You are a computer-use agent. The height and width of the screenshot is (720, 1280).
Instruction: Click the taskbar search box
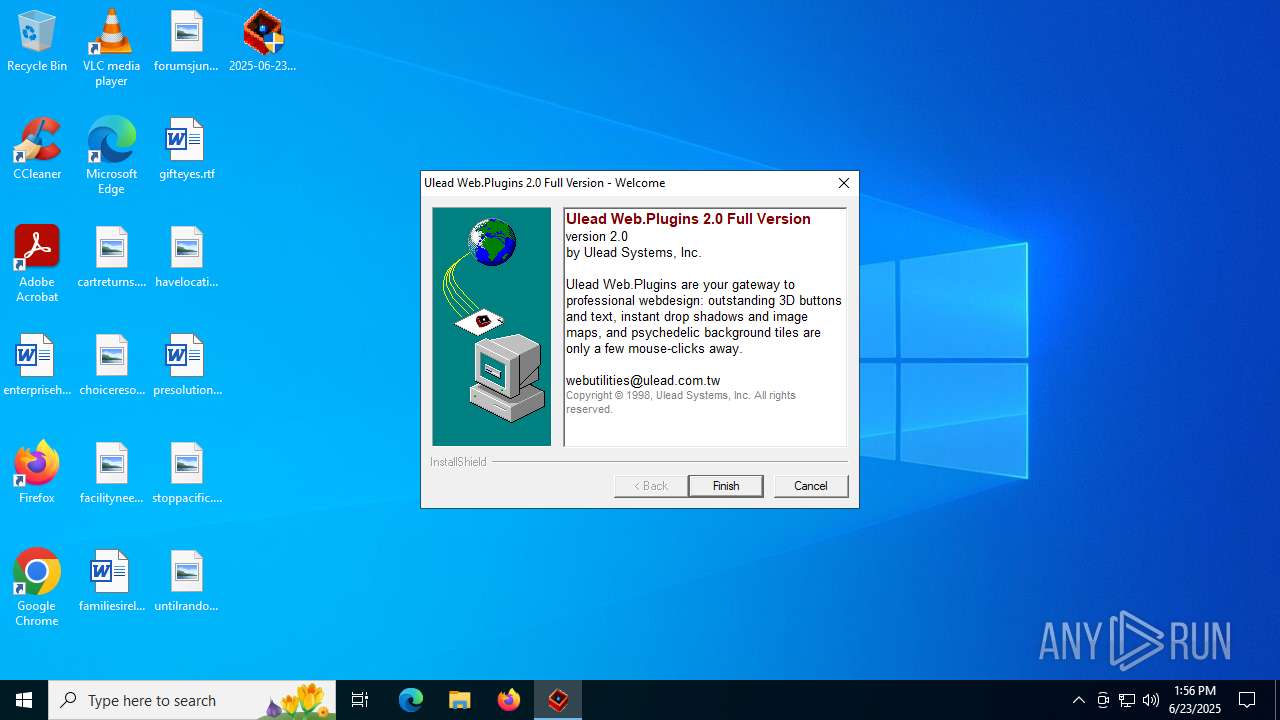click(x=191, y=700)
